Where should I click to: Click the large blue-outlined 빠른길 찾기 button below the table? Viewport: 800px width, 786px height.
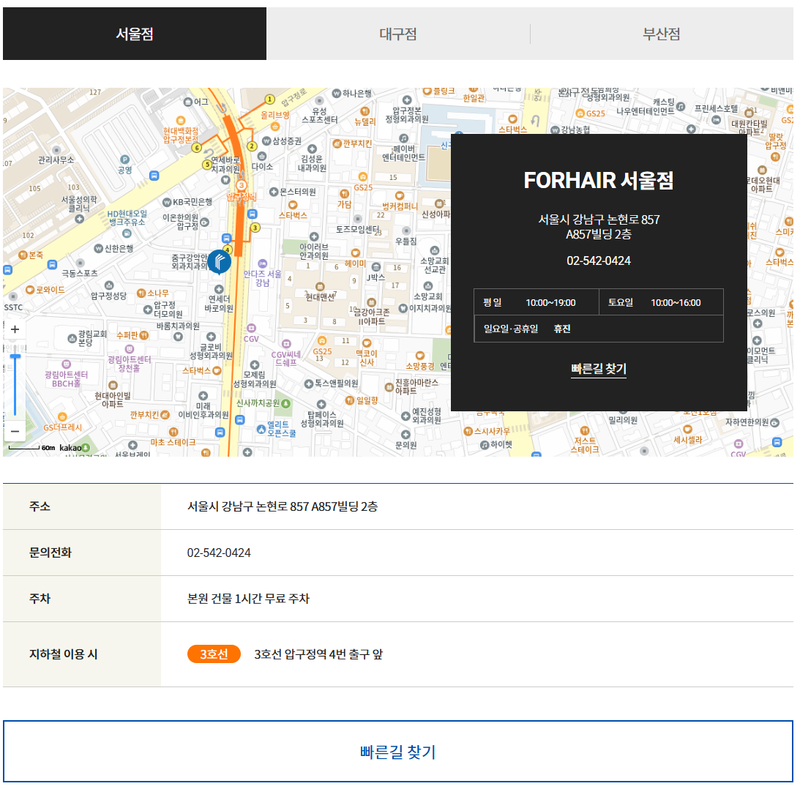coord(398,751)
